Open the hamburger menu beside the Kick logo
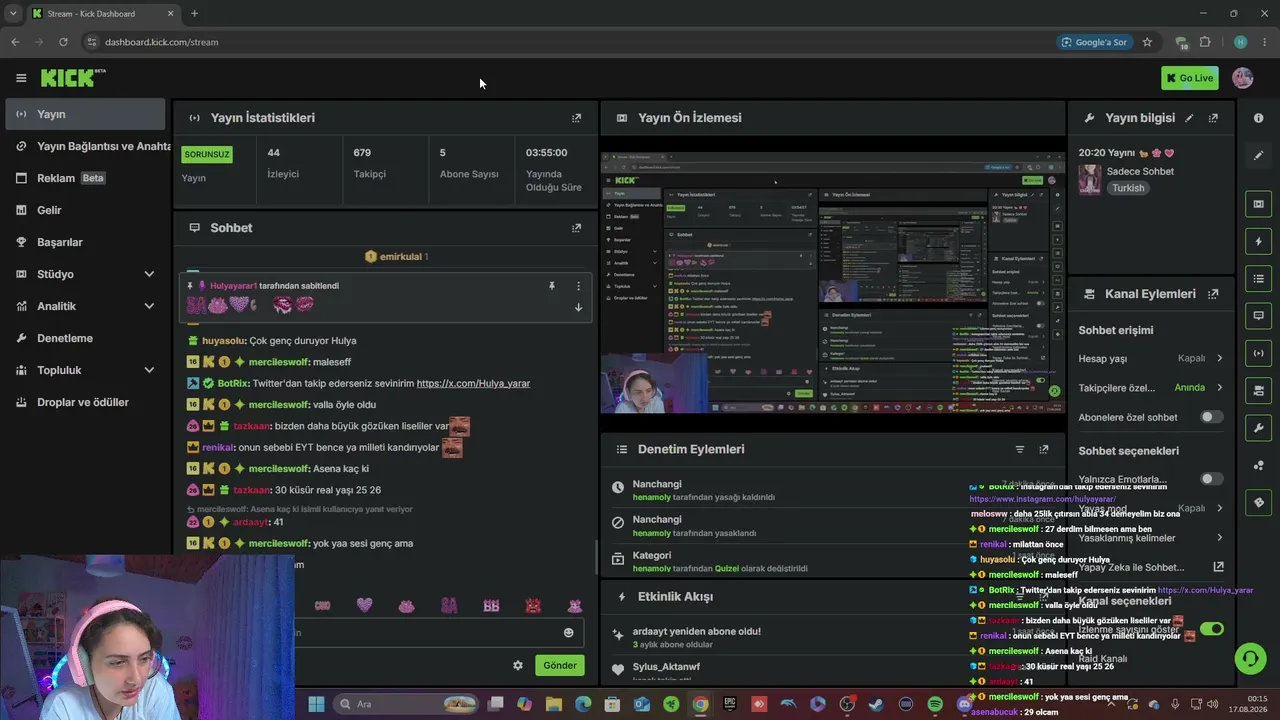 pyautogui.click(x=21, y=78)
